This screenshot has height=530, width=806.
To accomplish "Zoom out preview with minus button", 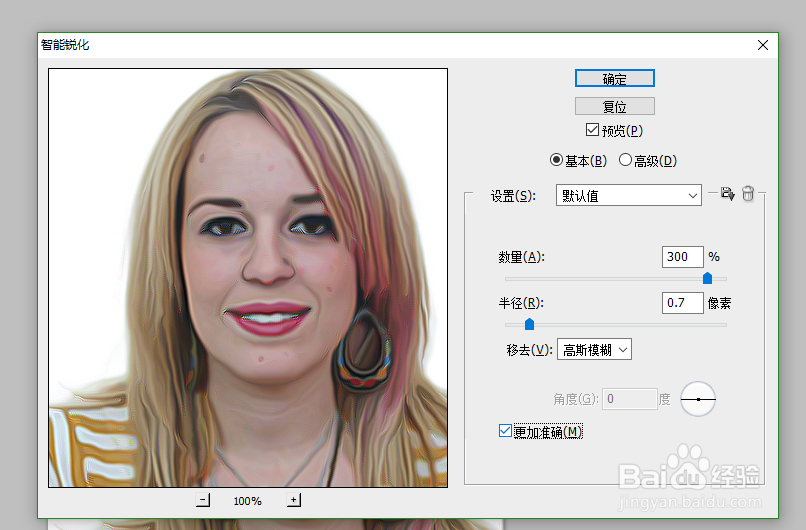I will (203, 500).
